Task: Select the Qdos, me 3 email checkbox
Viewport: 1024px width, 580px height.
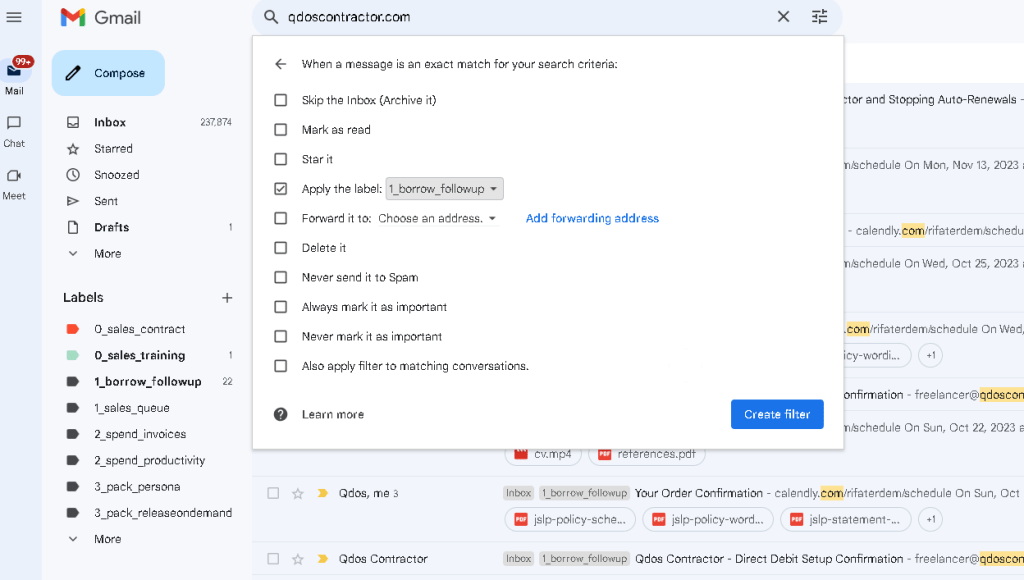Action: (274, 493)
